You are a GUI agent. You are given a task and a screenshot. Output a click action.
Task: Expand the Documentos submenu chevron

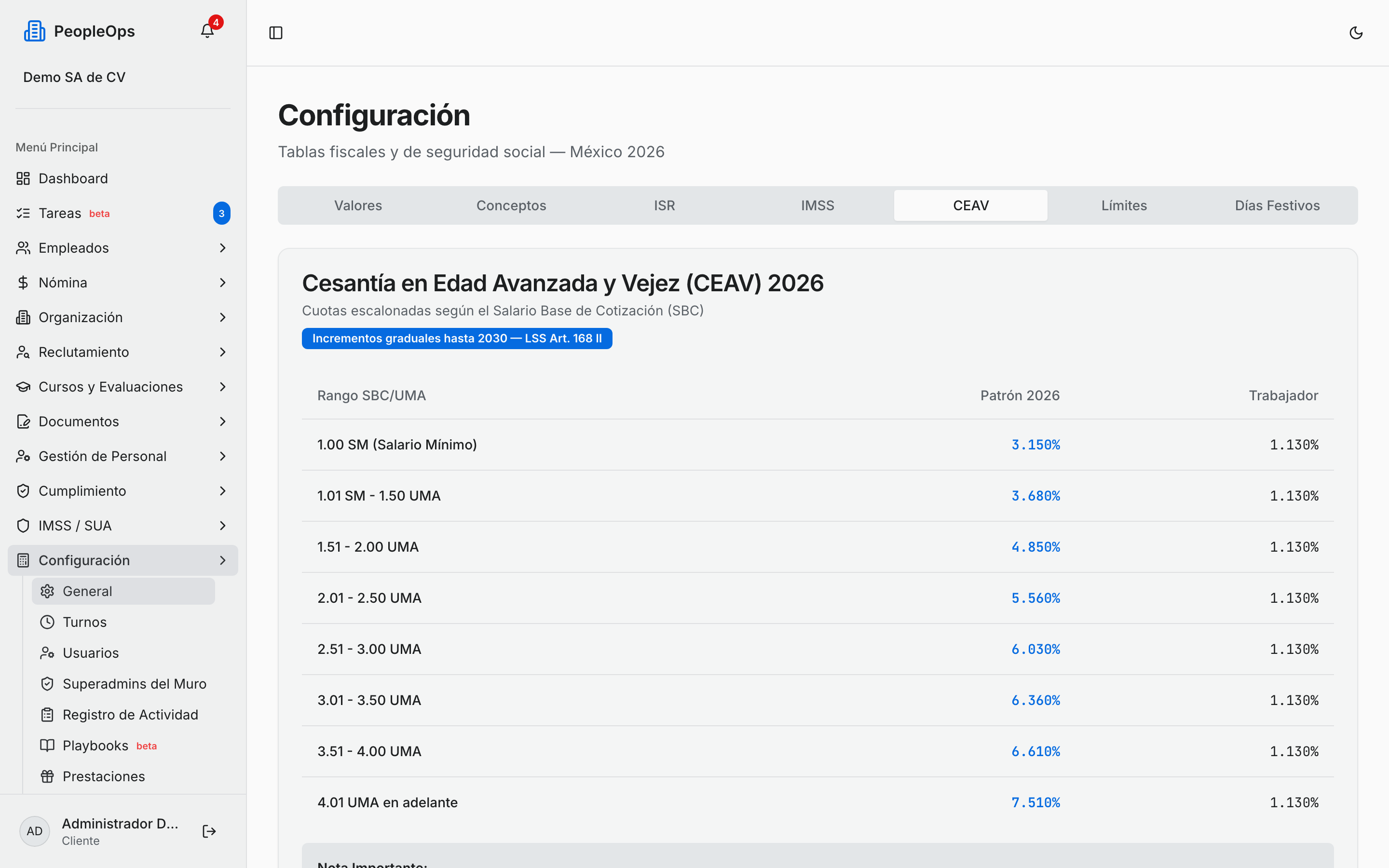click(223, 421)
